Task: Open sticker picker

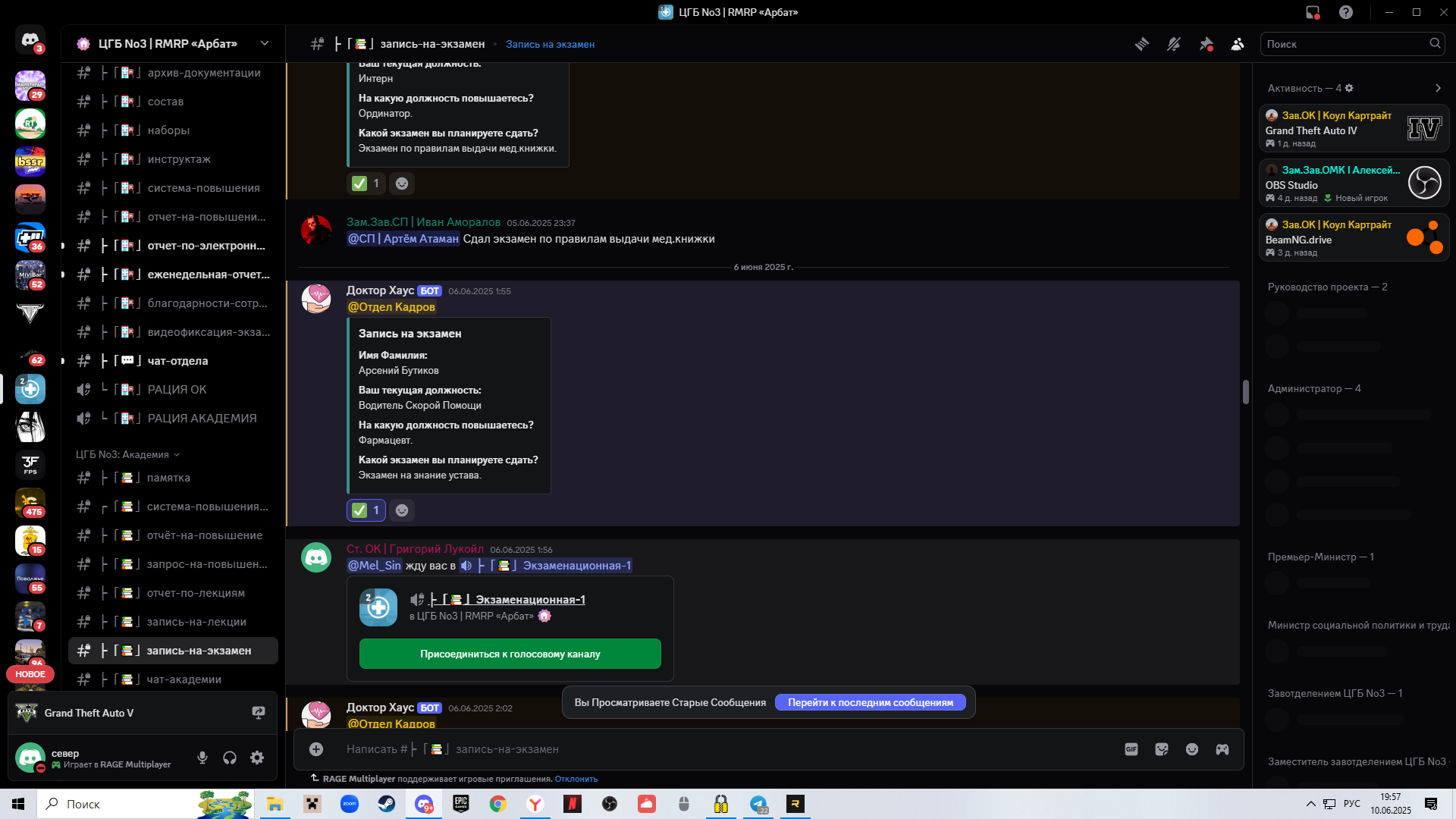Action: (x=1162, y=749)
